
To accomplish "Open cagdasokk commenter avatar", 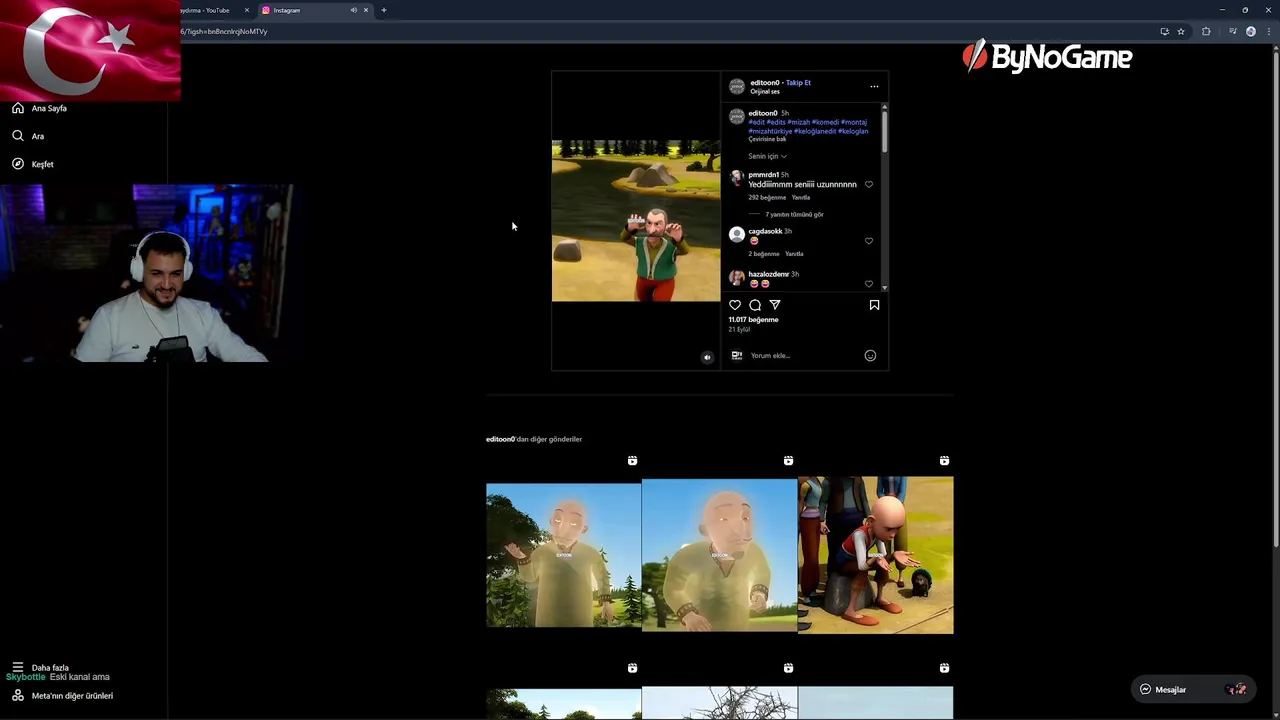I will pyautogui.click(x=737, y=235).
